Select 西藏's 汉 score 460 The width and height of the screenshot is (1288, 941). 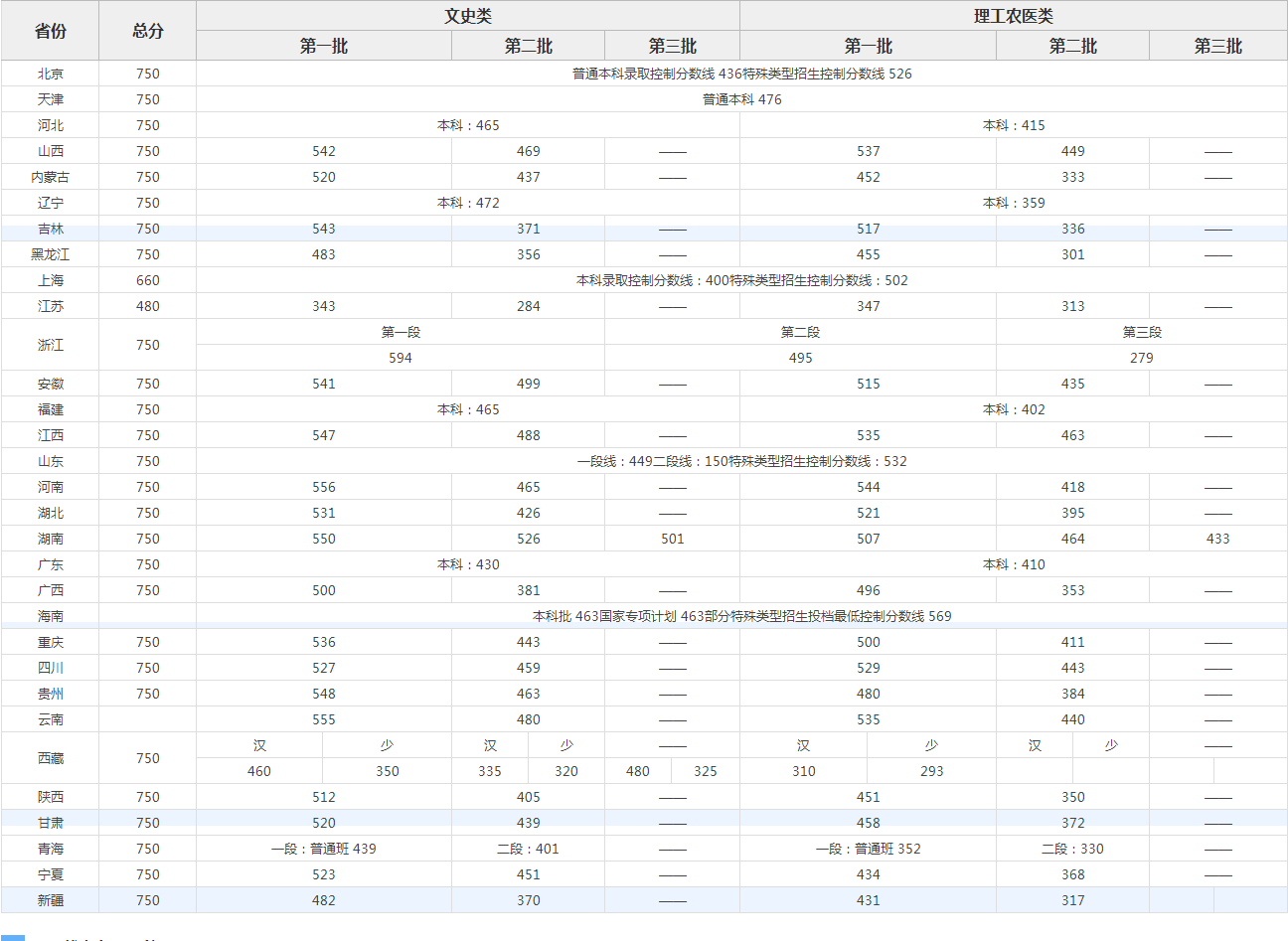[x=259, y=771]
